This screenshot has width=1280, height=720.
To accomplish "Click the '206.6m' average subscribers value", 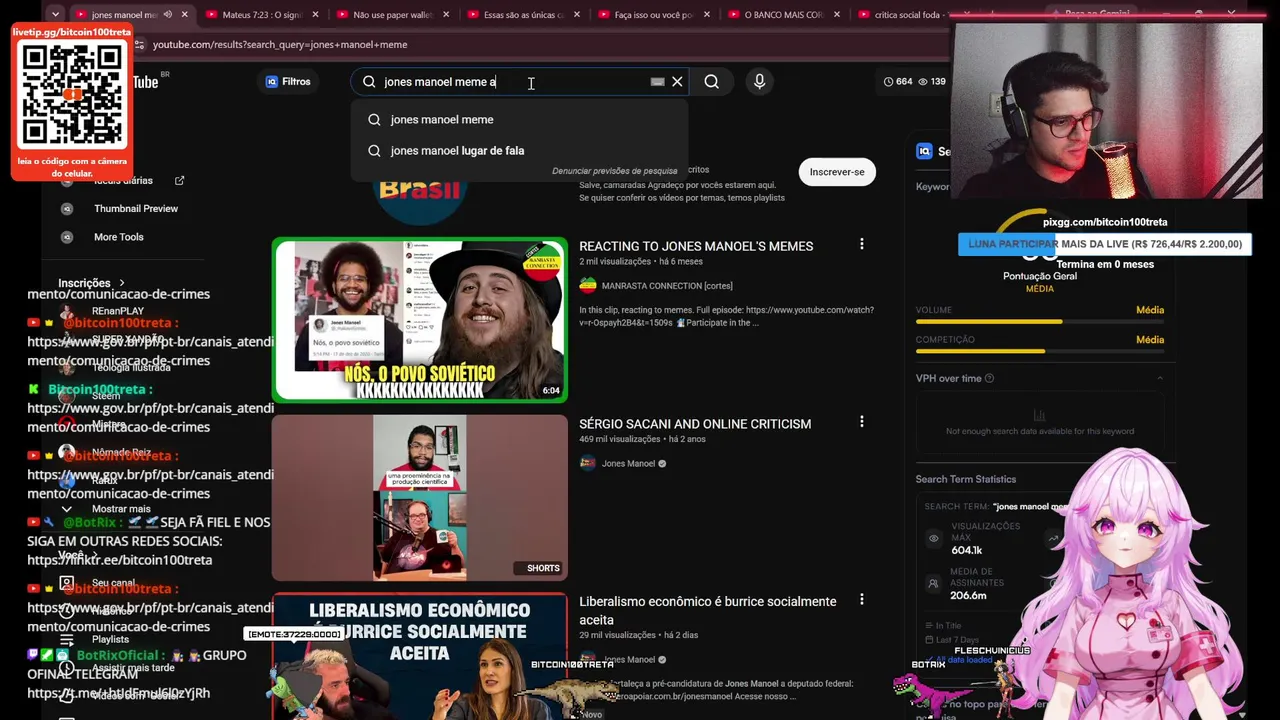I will click(969, 596).
